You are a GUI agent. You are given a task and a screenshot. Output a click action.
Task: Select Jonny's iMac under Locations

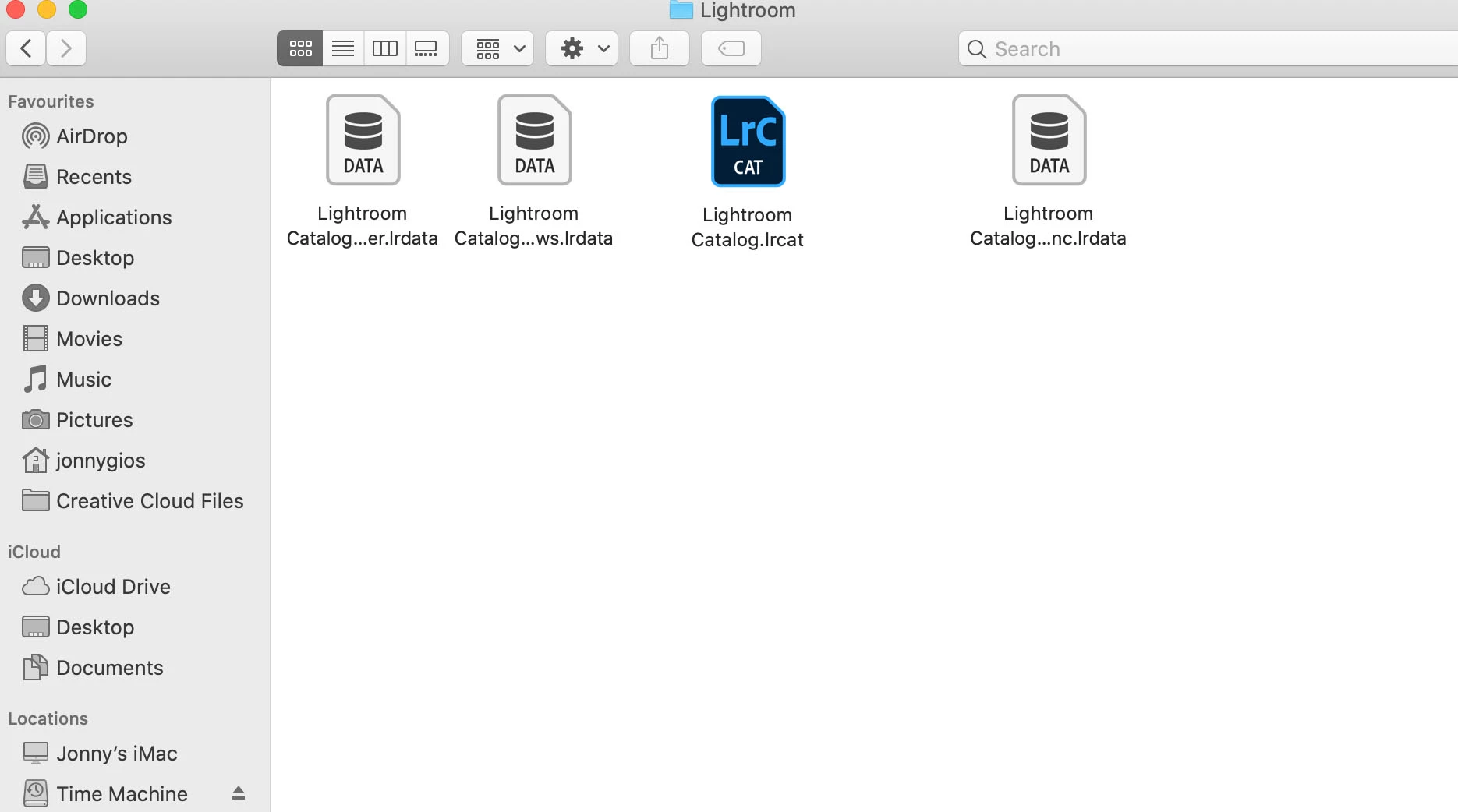click(x=135, y=754)
